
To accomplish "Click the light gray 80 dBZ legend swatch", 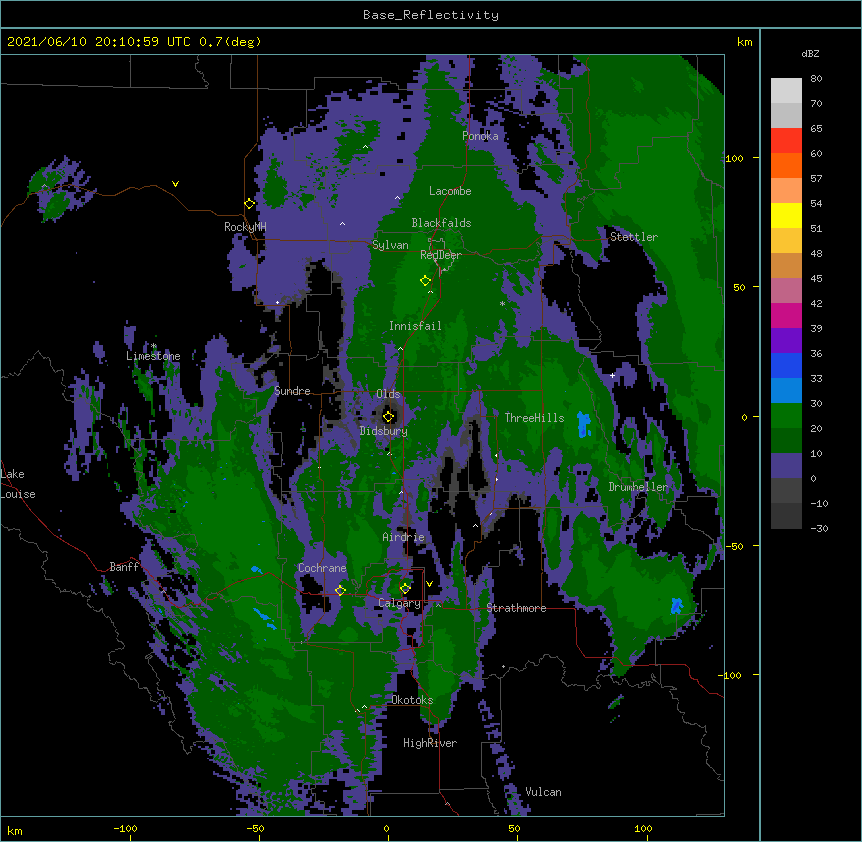I will (x=786, y=90).
